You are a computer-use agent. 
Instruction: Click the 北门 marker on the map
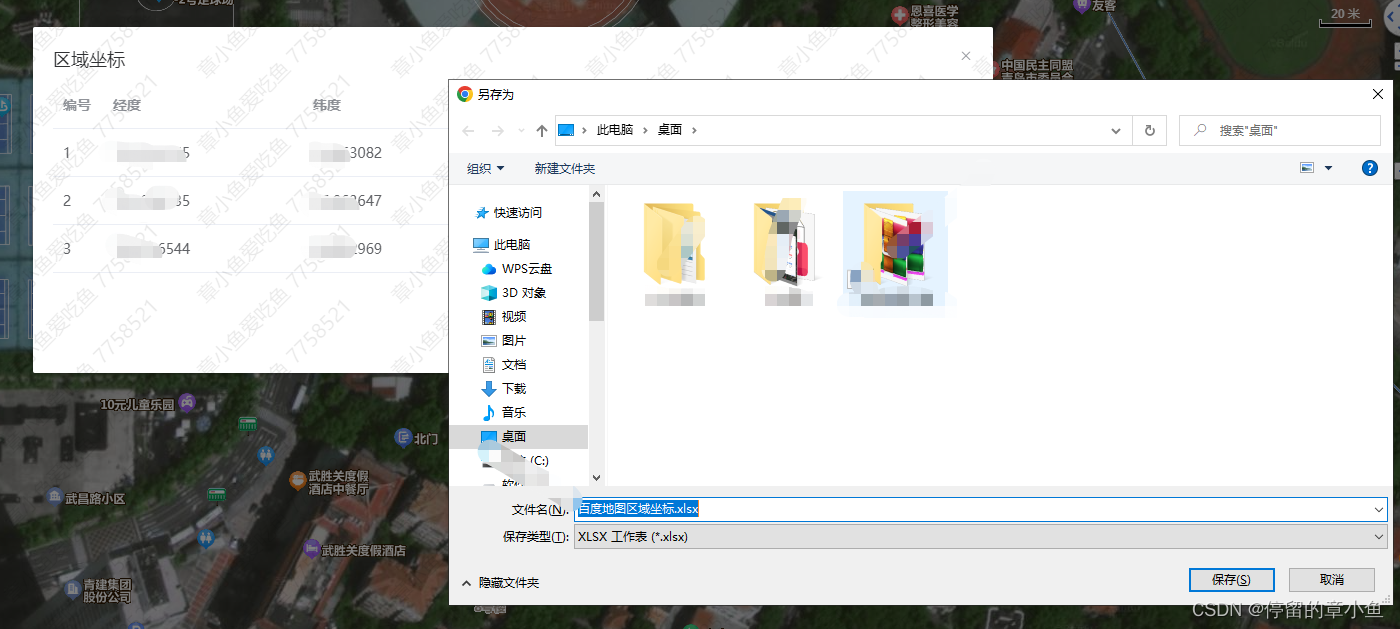tap(402, 437)
